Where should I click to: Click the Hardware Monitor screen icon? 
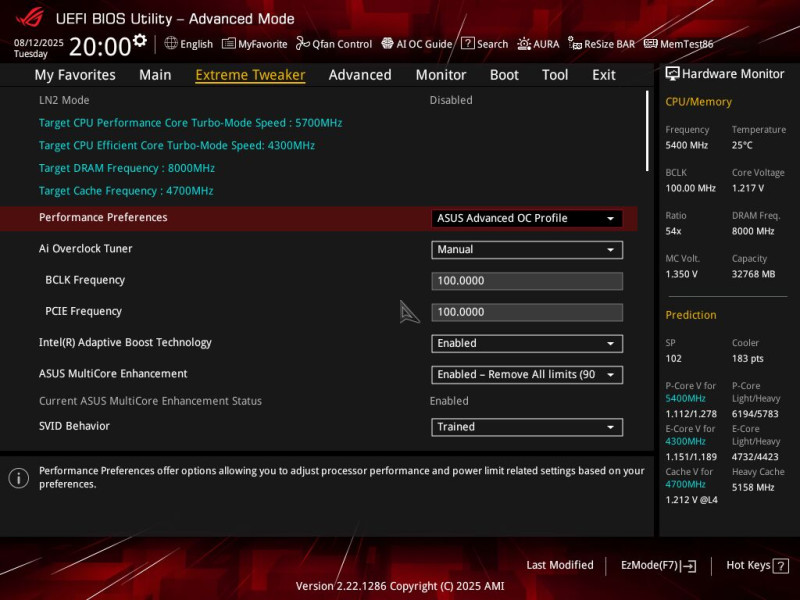coord(672,74)
